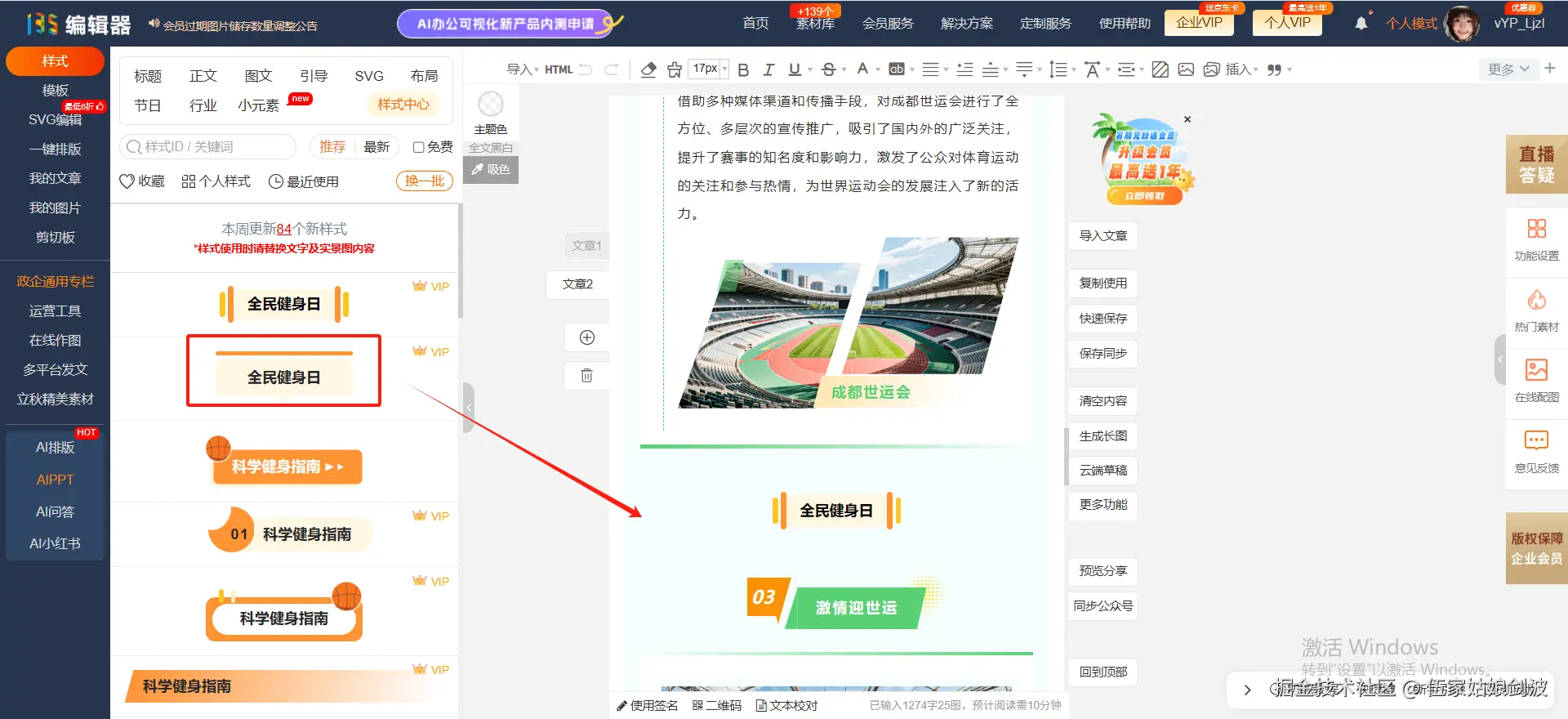Click the 吸色 eyedropper button
Screen dimensions: 1568x719
coord(491,170)
